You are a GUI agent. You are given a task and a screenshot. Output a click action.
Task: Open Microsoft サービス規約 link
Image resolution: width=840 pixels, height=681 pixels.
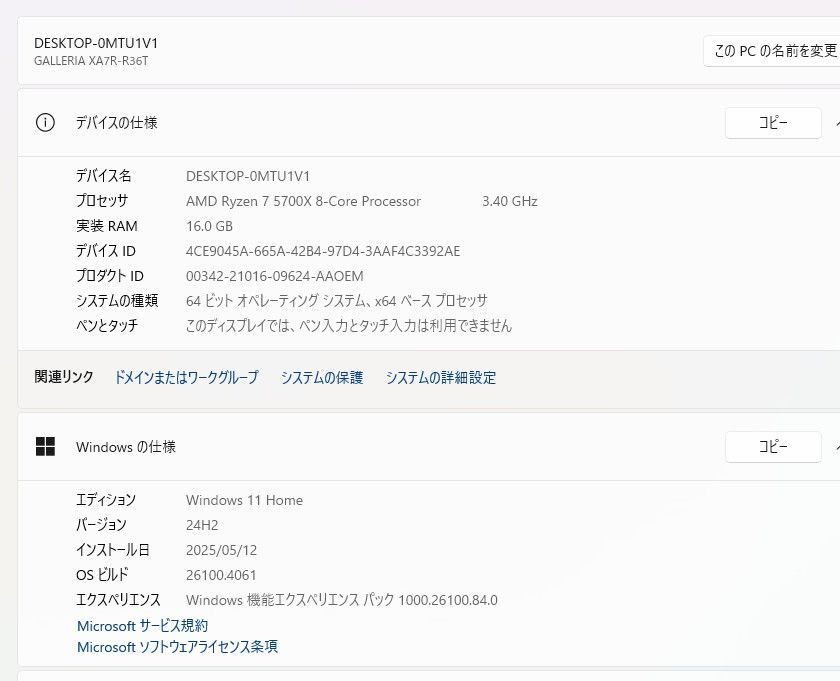(142, 625)
